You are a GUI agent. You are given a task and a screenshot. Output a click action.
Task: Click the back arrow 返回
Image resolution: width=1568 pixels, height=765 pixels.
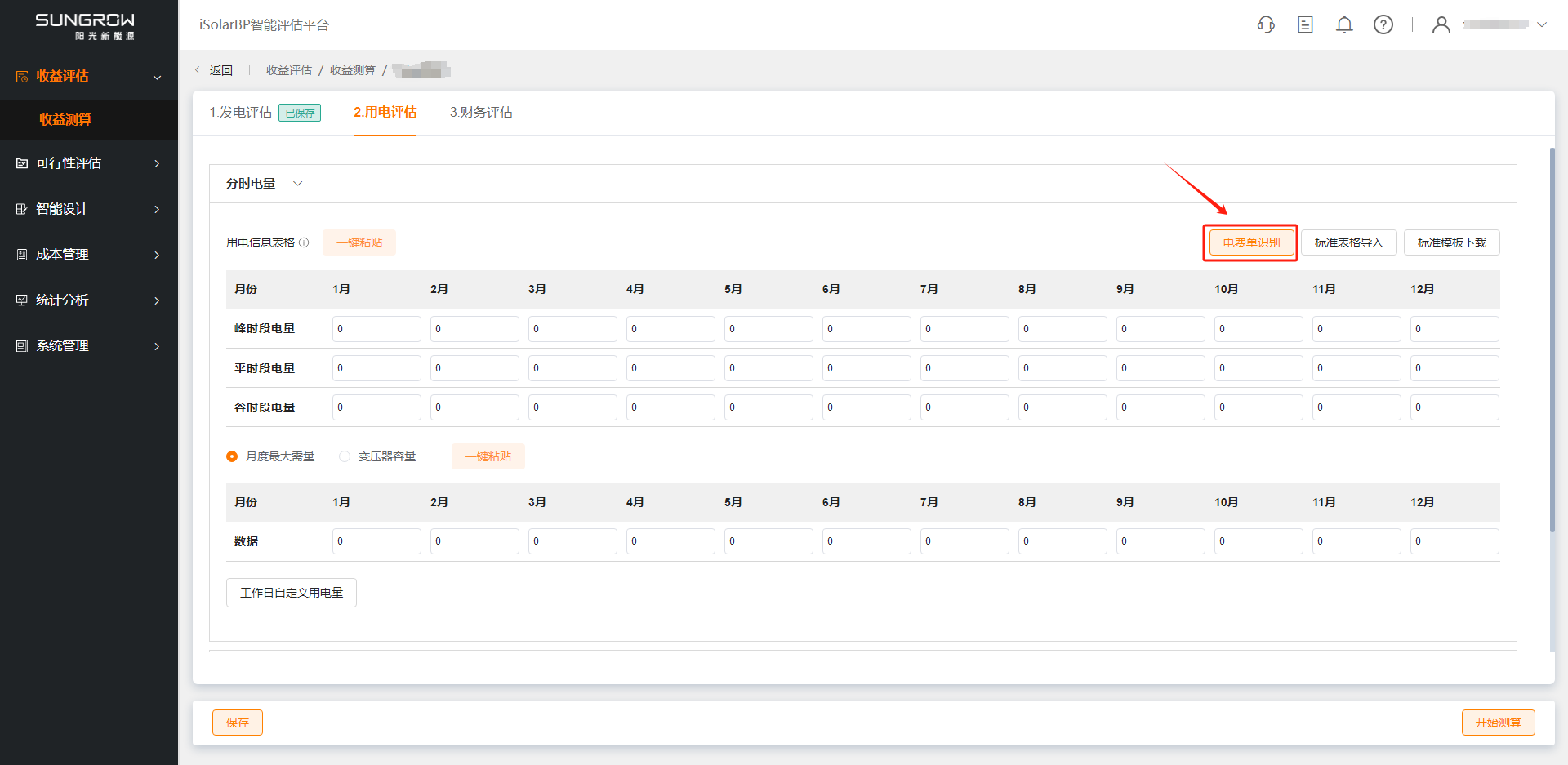tap(214, 70)
